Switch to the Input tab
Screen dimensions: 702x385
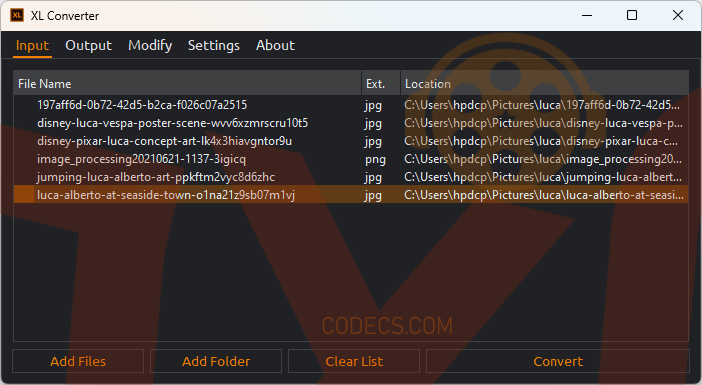(32, 46)
